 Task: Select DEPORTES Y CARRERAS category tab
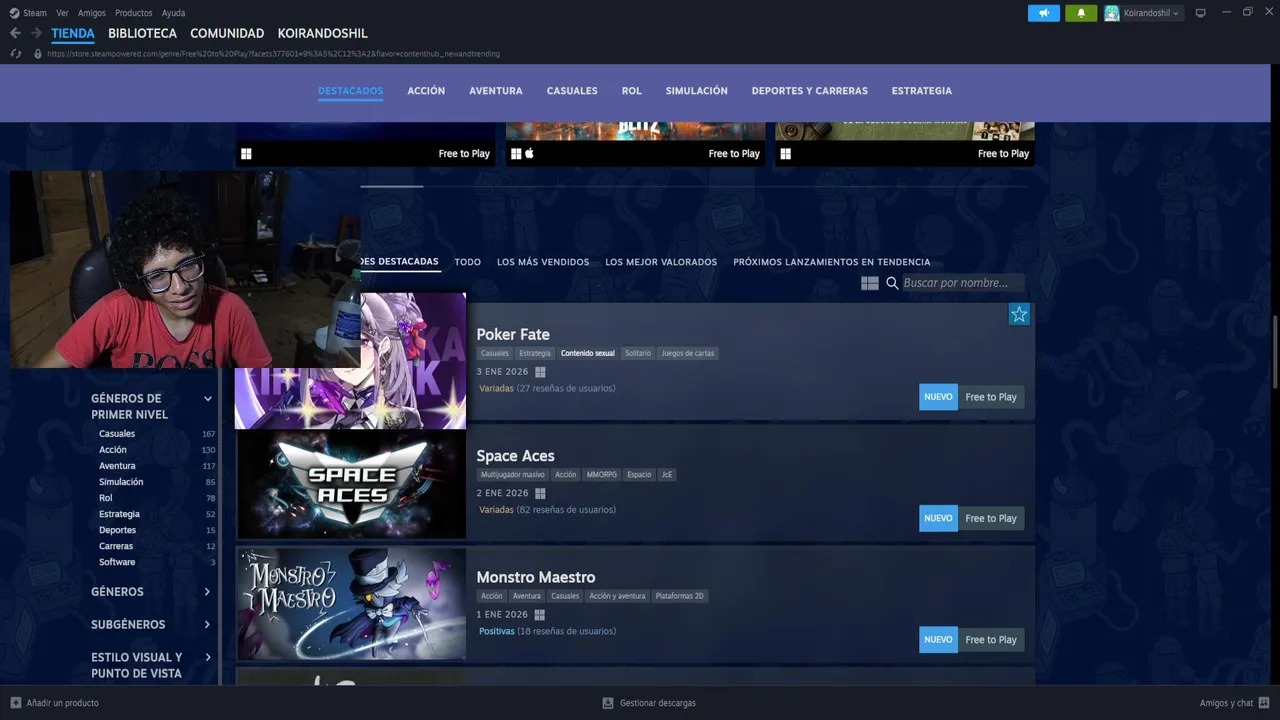(810, 91)
